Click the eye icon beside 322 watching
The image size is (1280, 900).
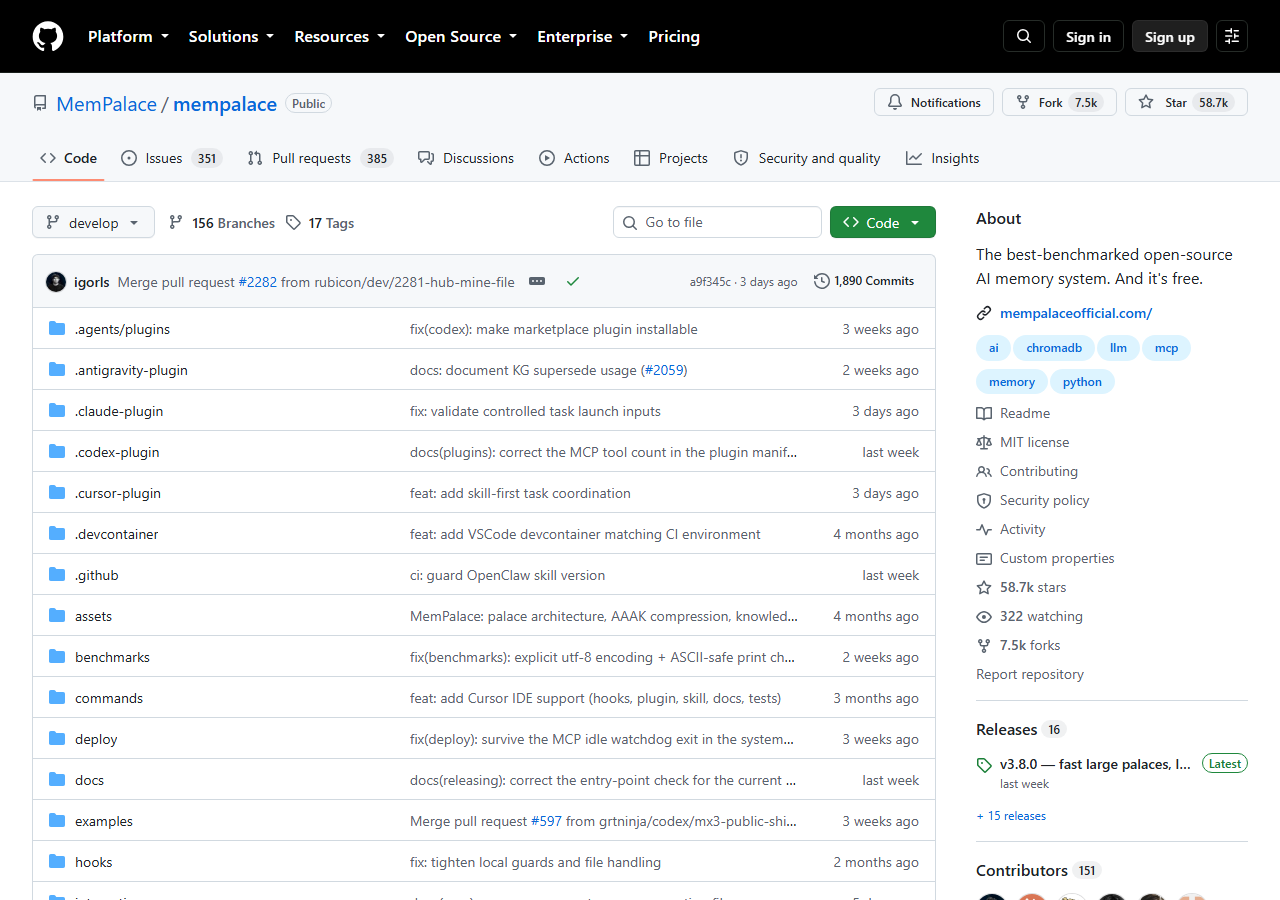[984, 616]
